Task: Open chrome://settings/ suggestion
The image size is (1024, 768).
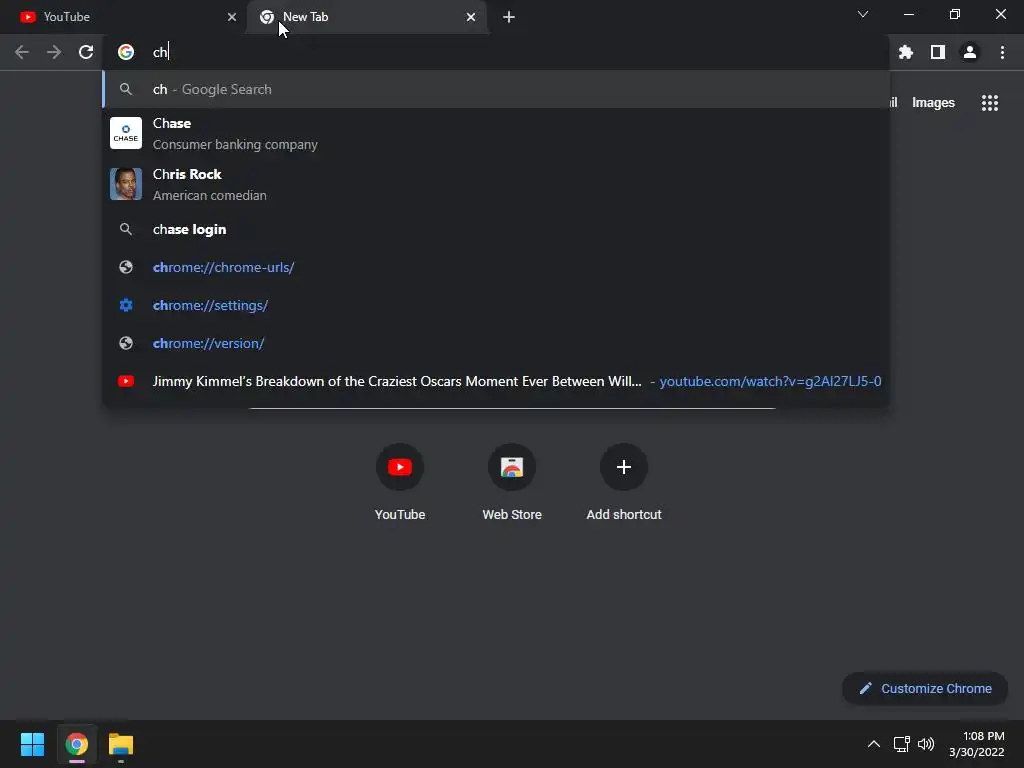Action: (496, 305)
